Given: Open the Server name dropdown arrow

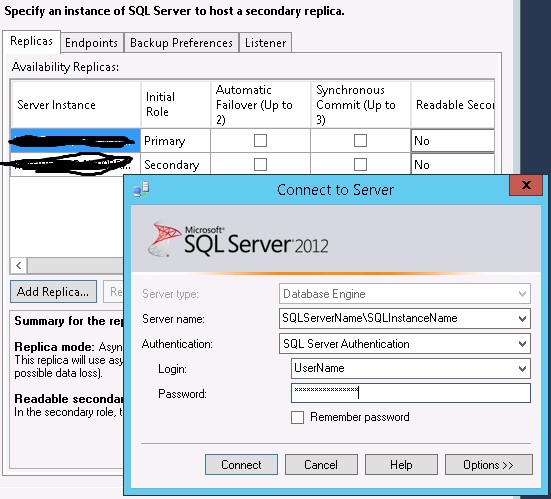Looking at the screenshot, I should tap(522, 319).
